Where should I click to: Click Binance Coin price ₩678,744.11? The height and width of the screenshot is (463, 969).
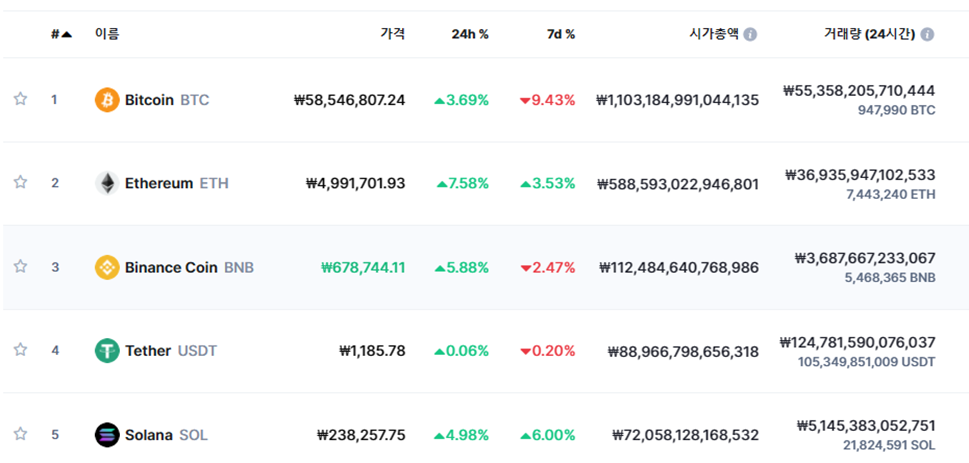click(x=363, y=267)
